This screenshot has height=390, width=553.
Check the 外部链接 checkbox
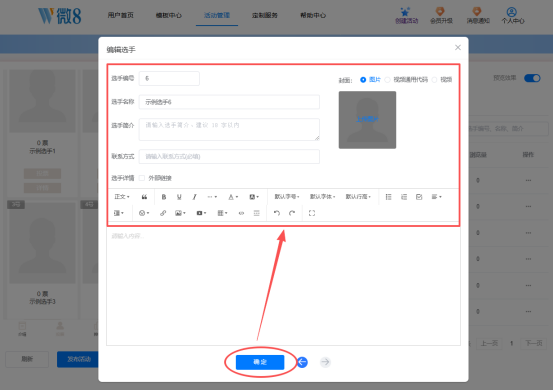142,178
